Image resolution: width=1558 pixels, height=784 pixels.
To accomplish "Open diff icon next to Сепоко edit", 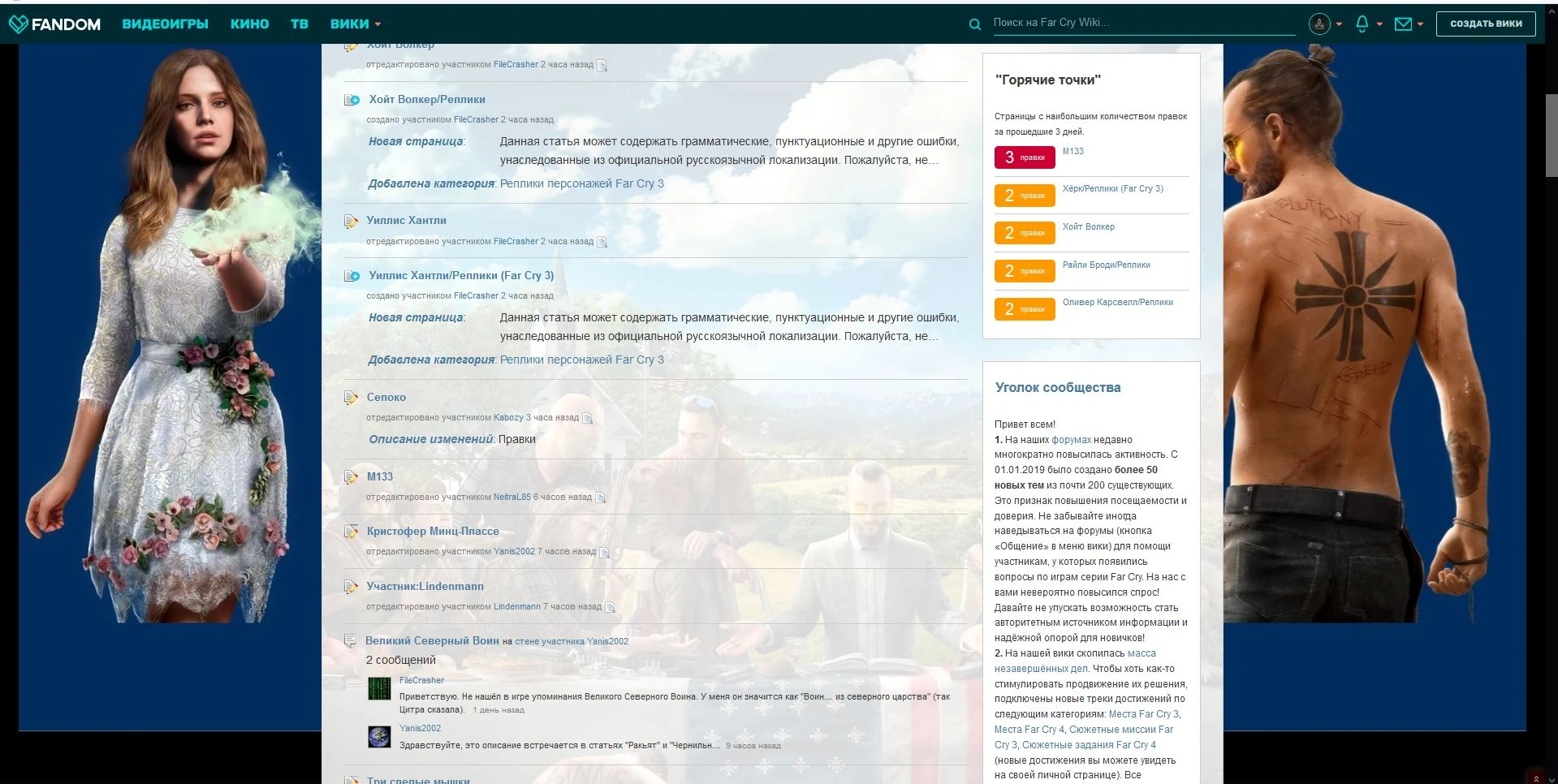I will pos(588,418).
